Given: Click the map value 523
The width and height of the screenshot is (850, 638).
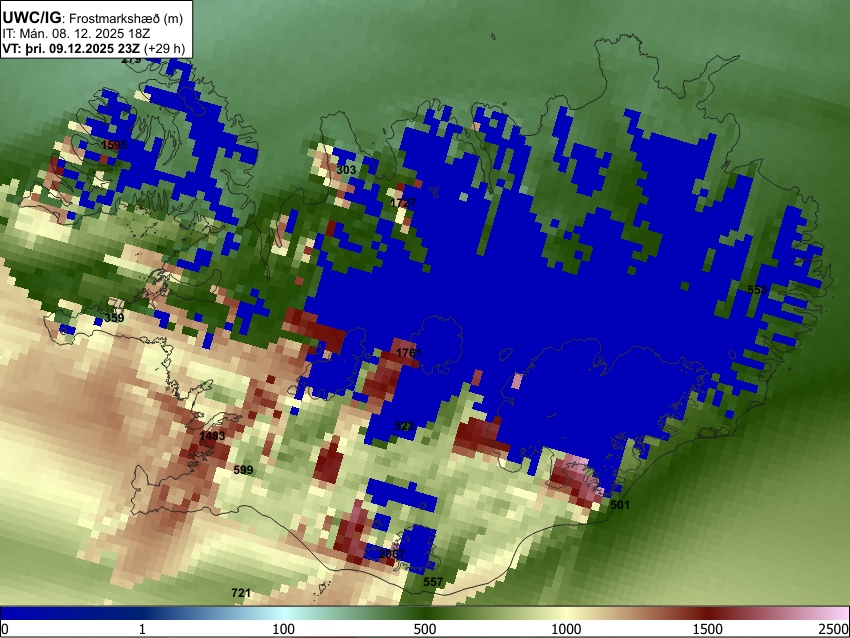Looking at the screenshot, I should (x=404, y=426).
